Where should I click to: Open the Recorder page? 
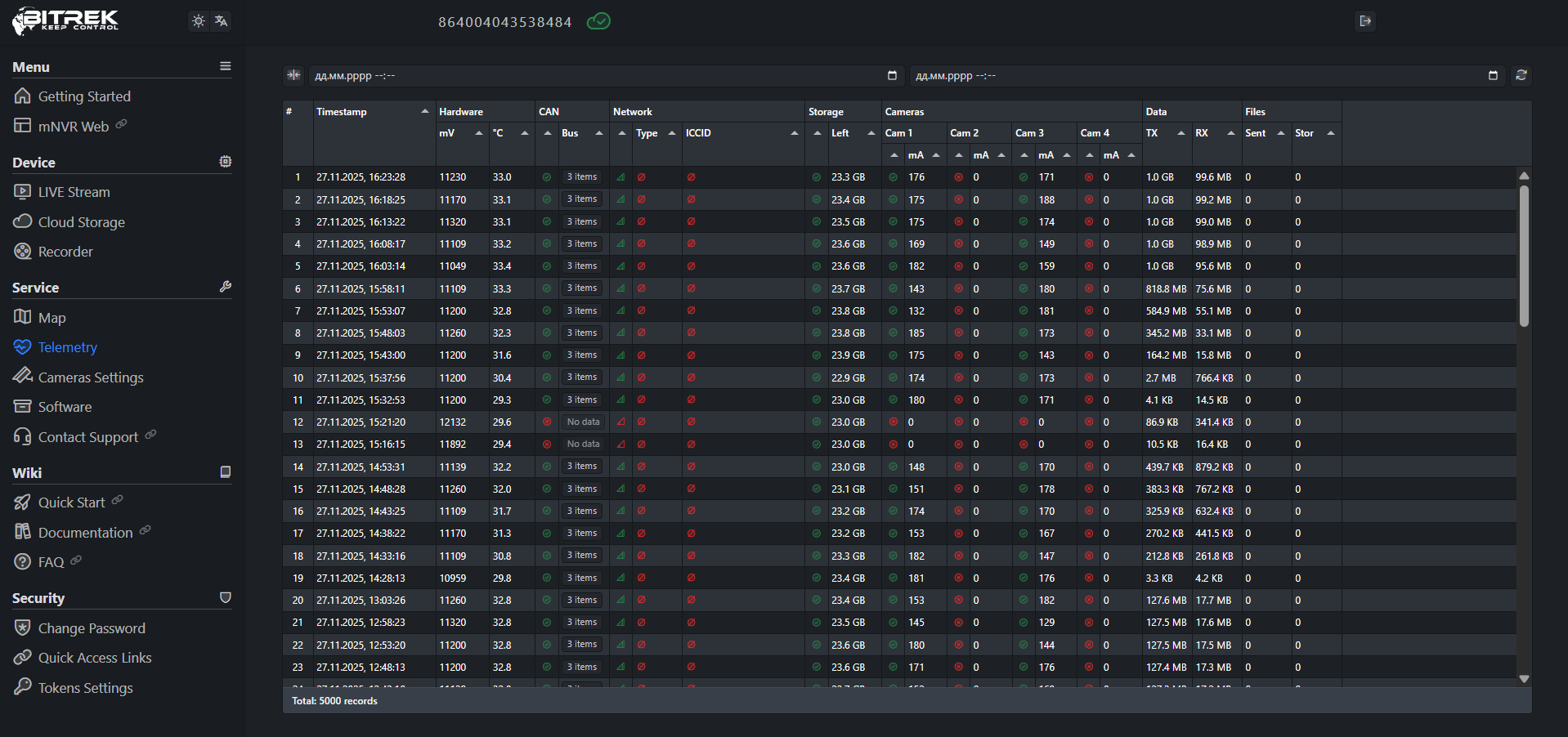point(65,252)
